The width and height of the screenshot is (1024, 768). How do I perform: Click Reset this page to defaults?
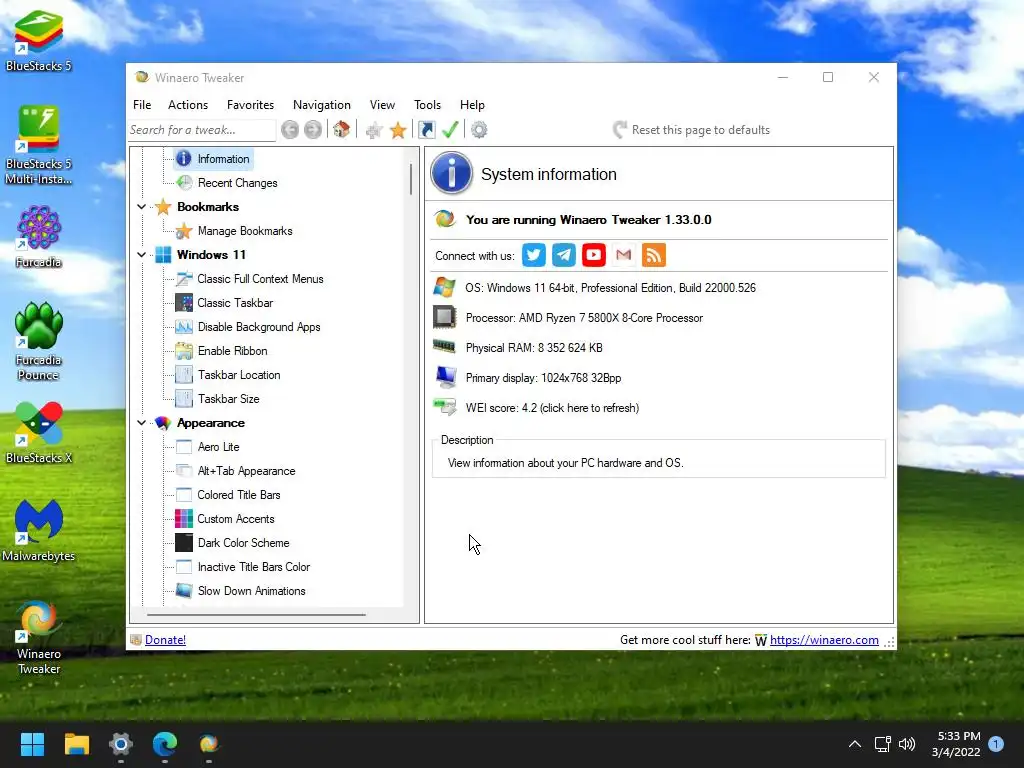(x=692, y=130)
